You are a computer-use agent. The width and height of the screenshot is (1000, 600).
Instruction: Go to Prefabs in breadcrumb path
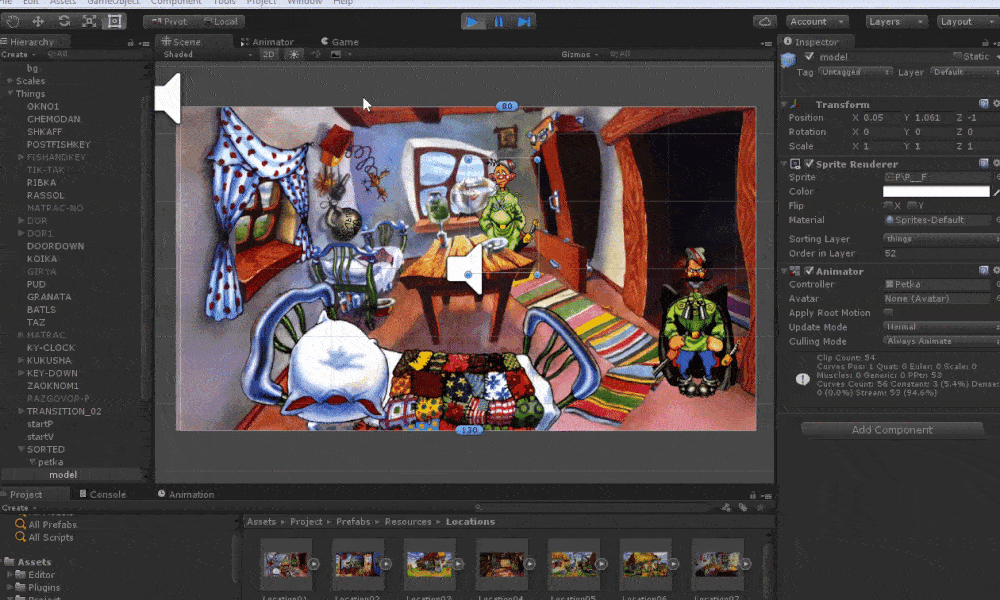point(353,522)
